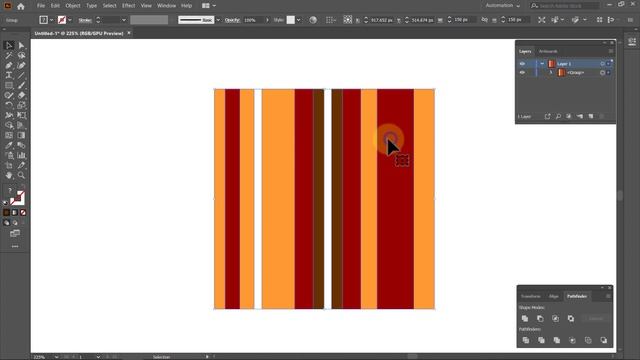Click Outline in Pathfinders row
Viewport: 640px width, 360px height.
(588, 340)
